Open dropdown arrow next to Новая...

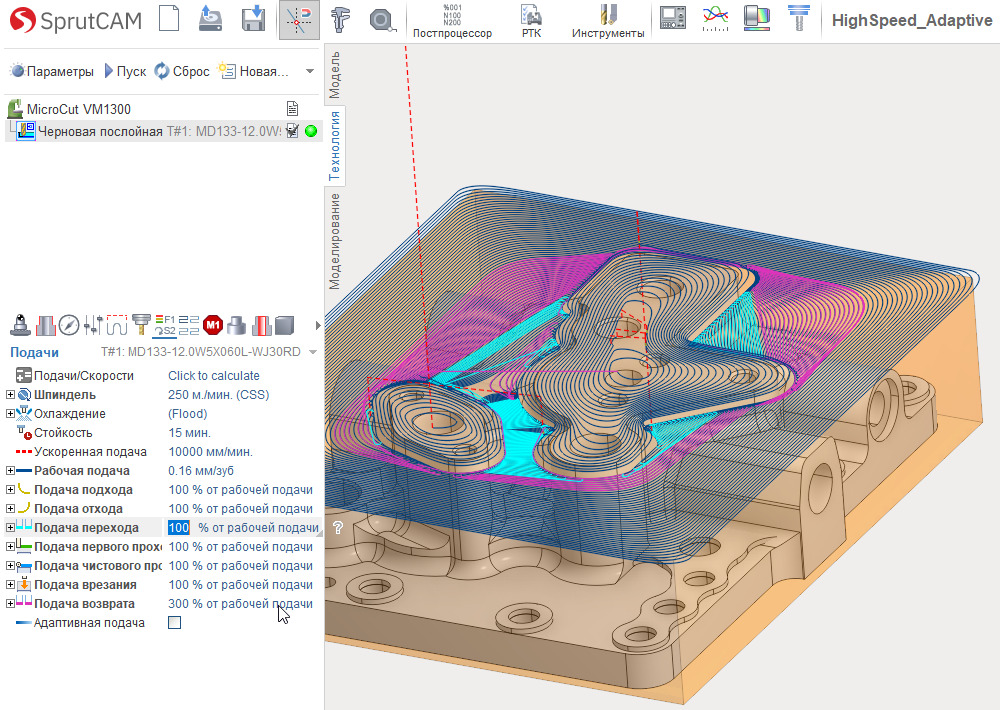tap(310, 71)
